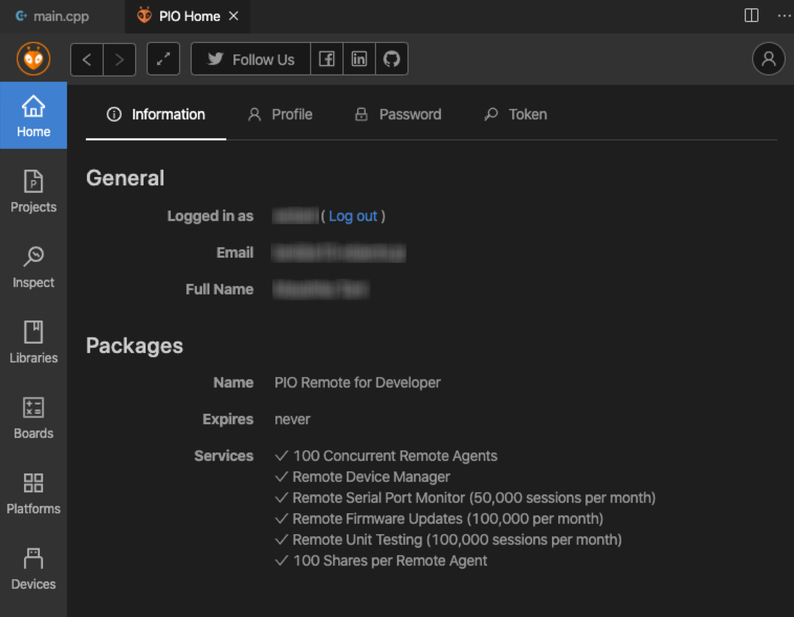Click the PlatformIO alien logo icon
Screen dimensions: 794x617
33,59
